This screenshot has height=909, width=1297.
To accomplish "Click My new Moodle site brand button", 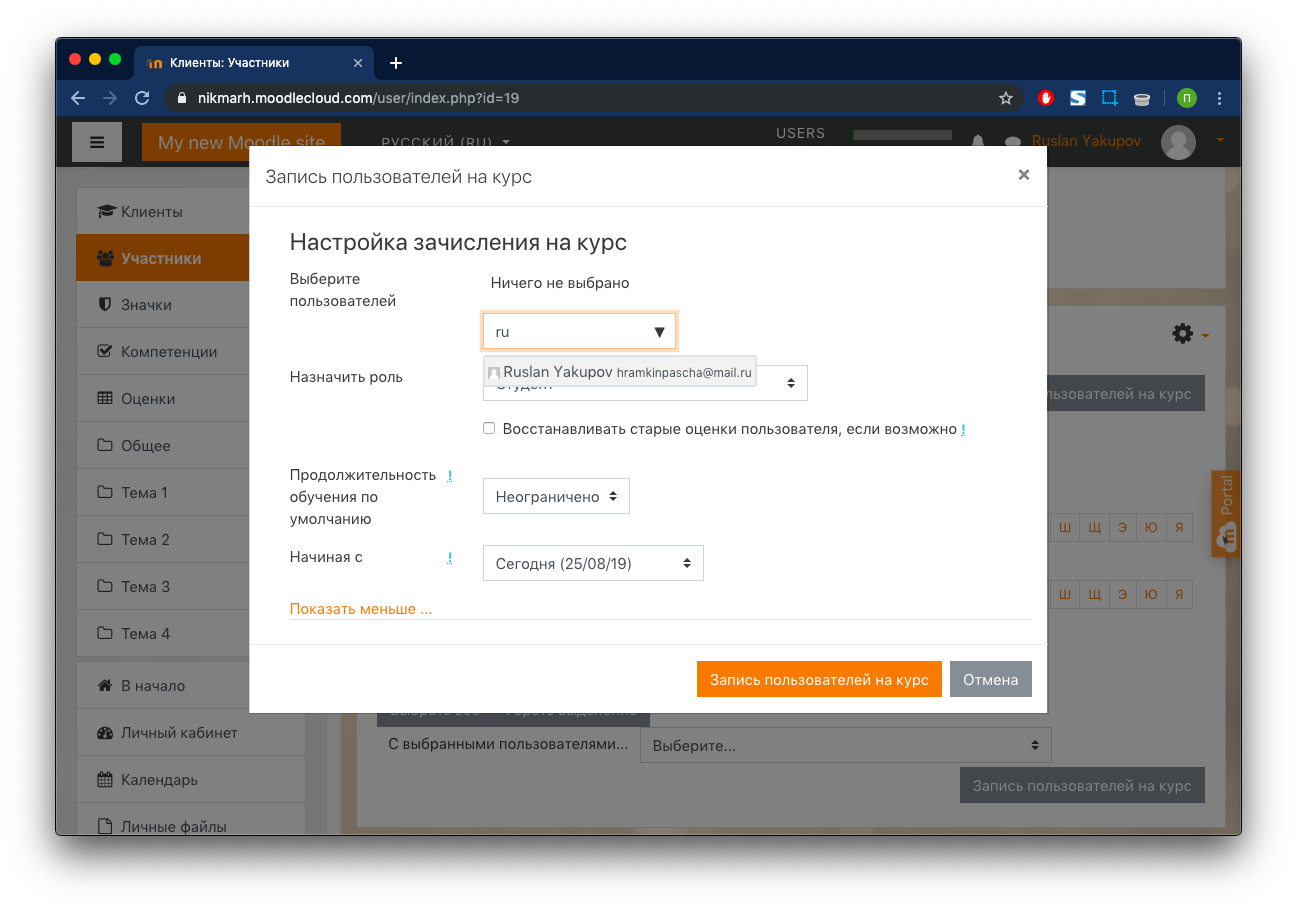I will click(241, 142).
